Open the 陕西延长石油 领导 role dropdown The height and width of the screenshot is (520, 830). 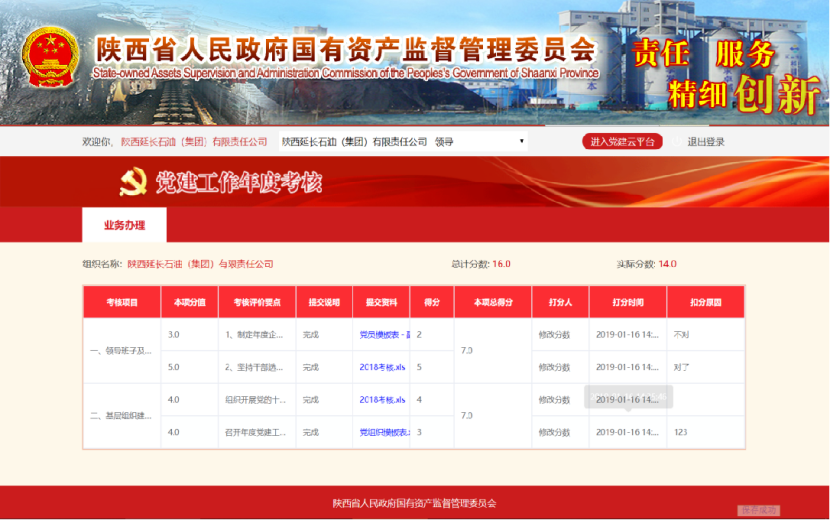[x=403, y=141]
